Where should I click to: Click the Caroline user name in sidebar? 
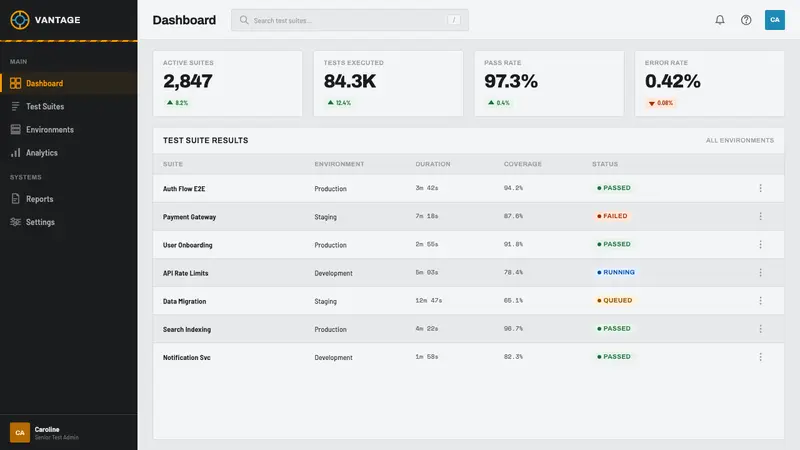pos(47,430)
